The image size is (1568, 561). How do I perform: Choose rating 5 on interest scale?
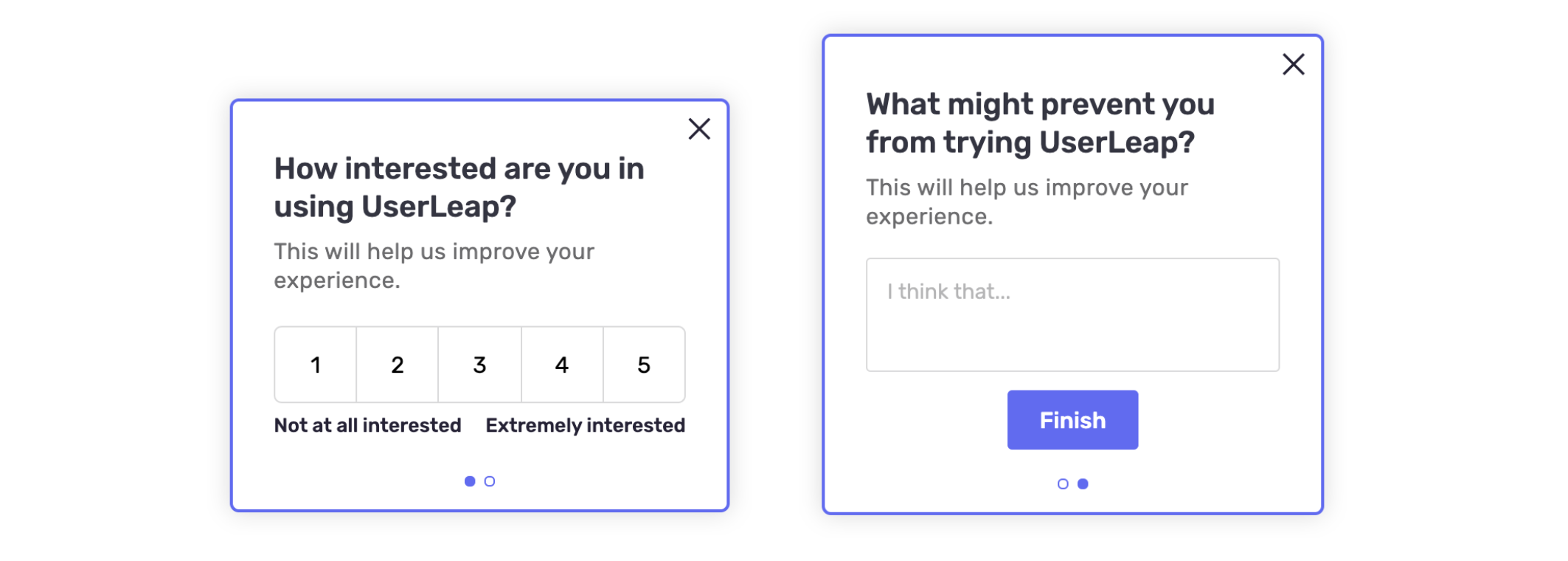(644, 365)
